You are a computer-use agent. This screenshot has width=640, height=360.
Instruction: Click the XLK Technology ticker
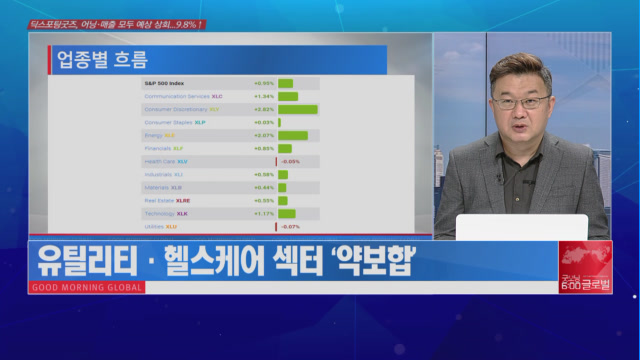[182, 214]
